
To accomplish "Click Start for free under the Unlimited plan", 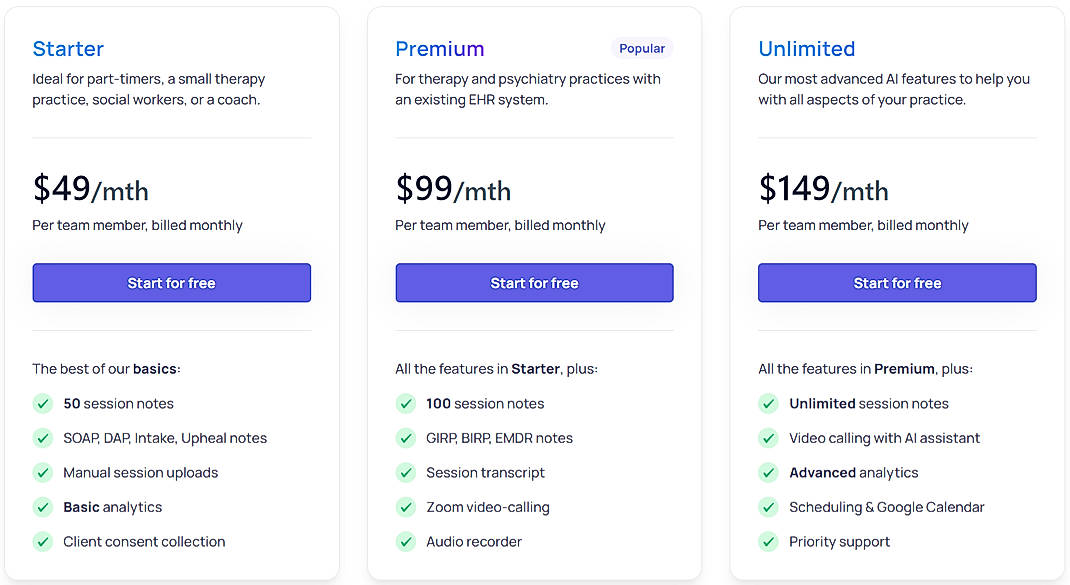I will (897, 283).
